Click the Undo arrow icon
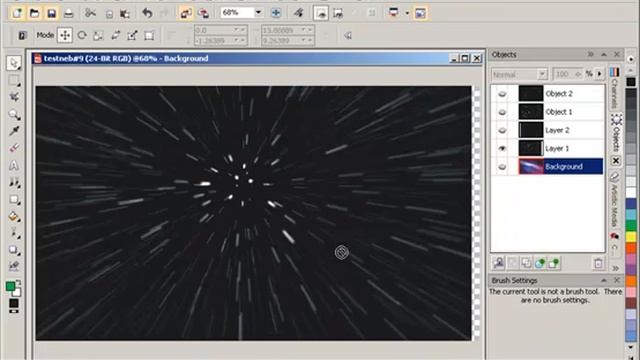 click(147, 13)
